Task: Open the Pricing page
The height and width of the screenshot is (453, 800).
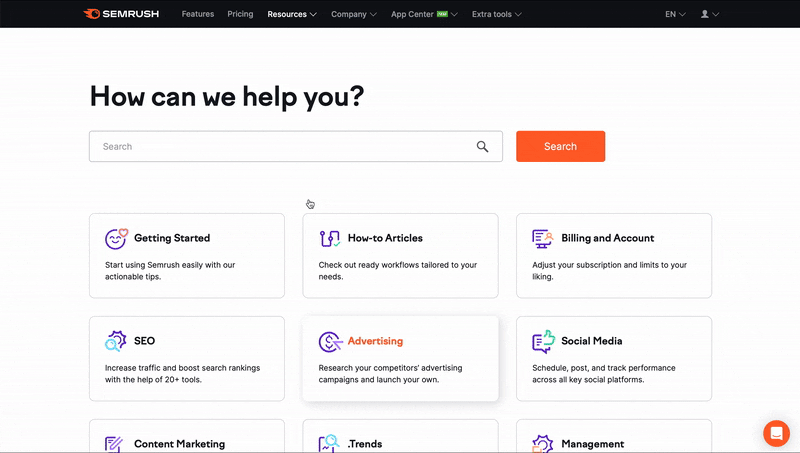Action: click(240, 14)
